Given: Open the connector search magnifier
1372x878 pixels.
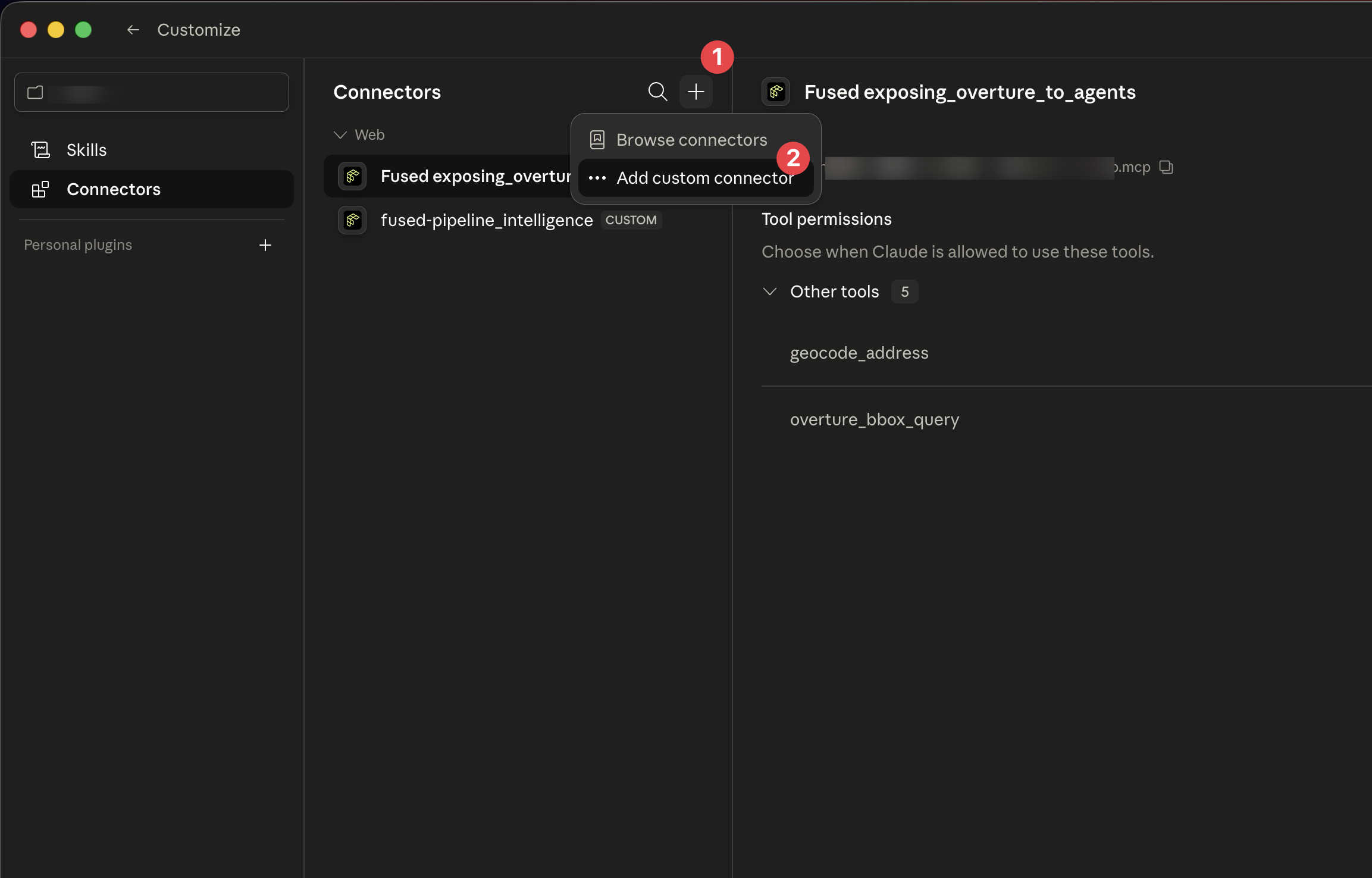Looking at the screenshot, I should (657, 92).
